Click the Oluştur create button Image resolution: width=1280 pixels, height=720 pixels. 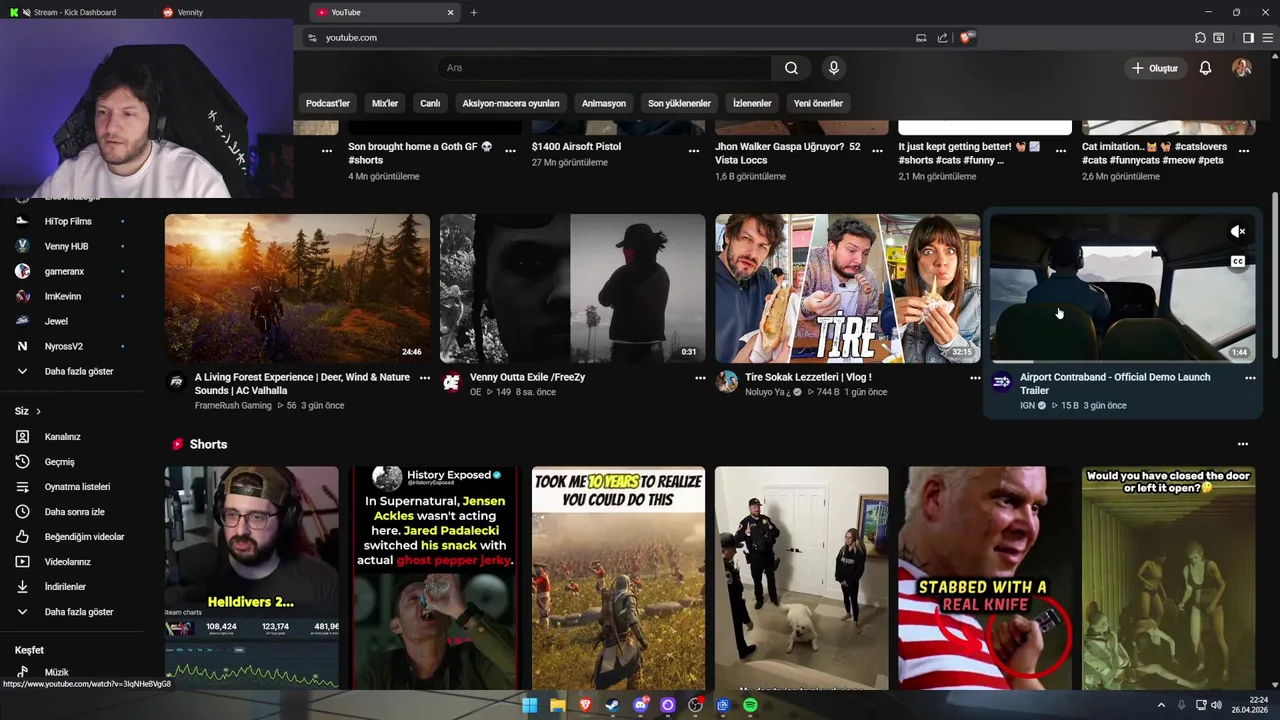[1155, 68]
